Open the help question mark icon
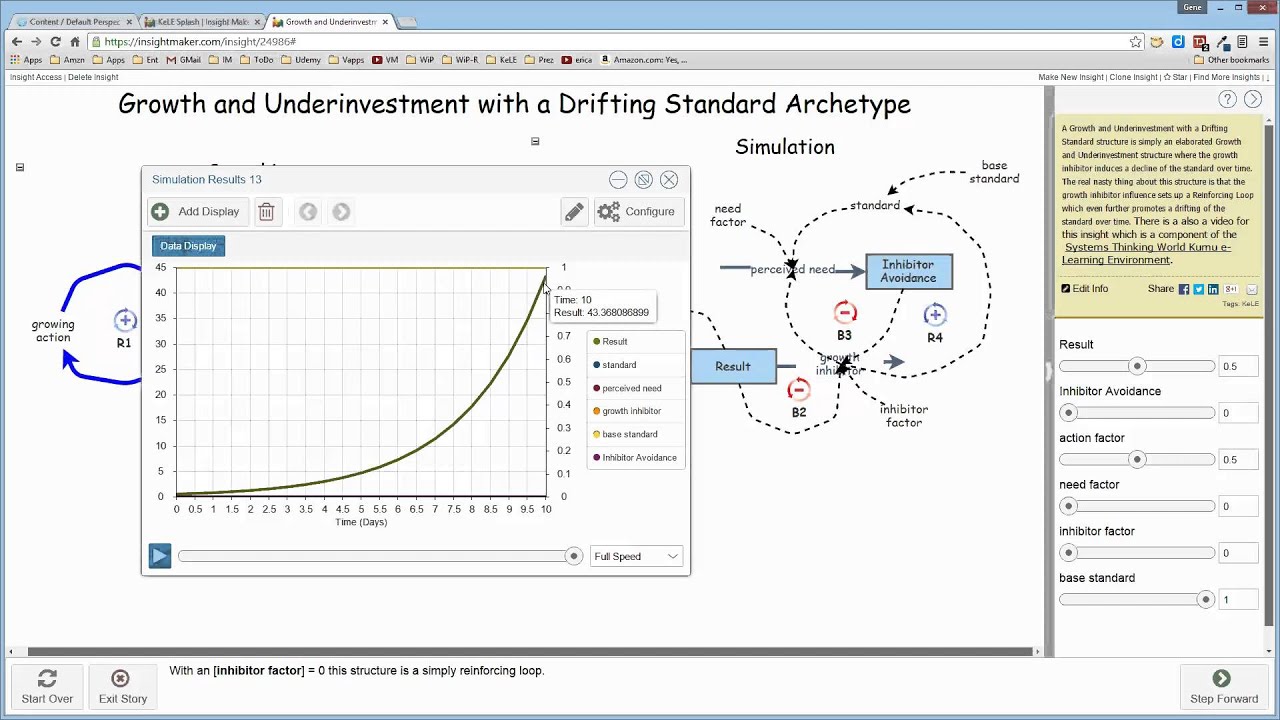The width and height of the screenshot is (1280, 720). tap(1227, 99)
